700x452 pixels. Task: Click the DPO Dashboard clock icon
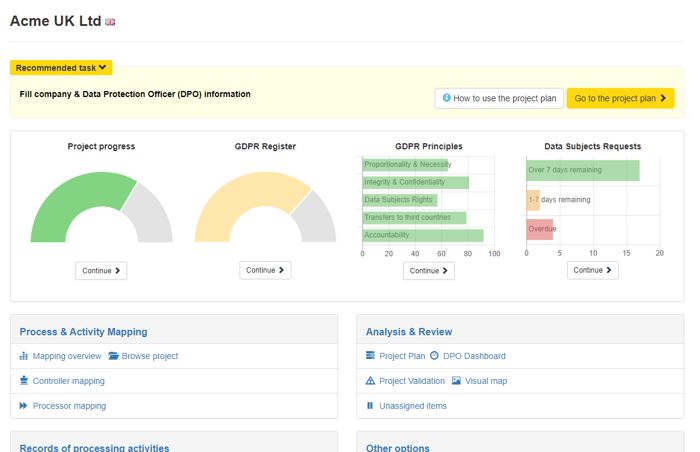[x=434, y=356]
